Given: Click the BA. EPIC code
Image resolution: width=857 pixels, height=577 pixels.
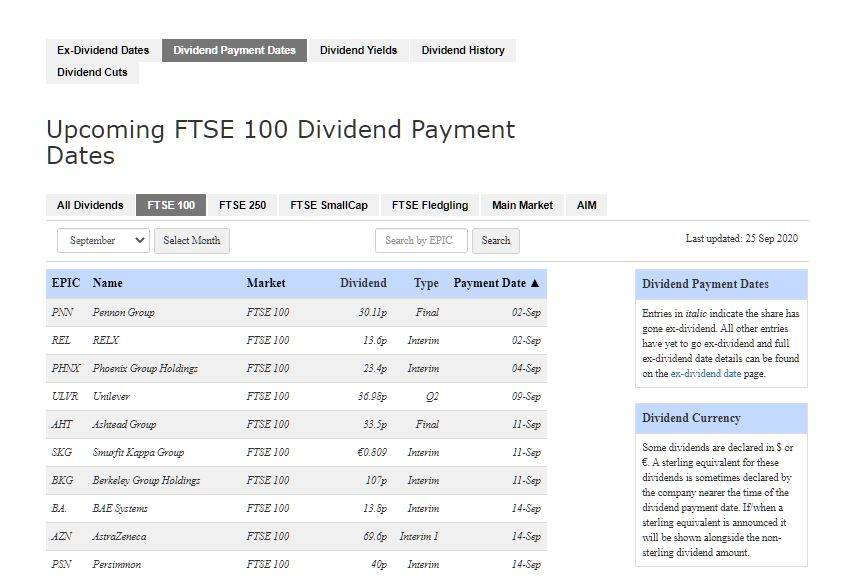Looking at the screenshot, I should click(59, 508).
